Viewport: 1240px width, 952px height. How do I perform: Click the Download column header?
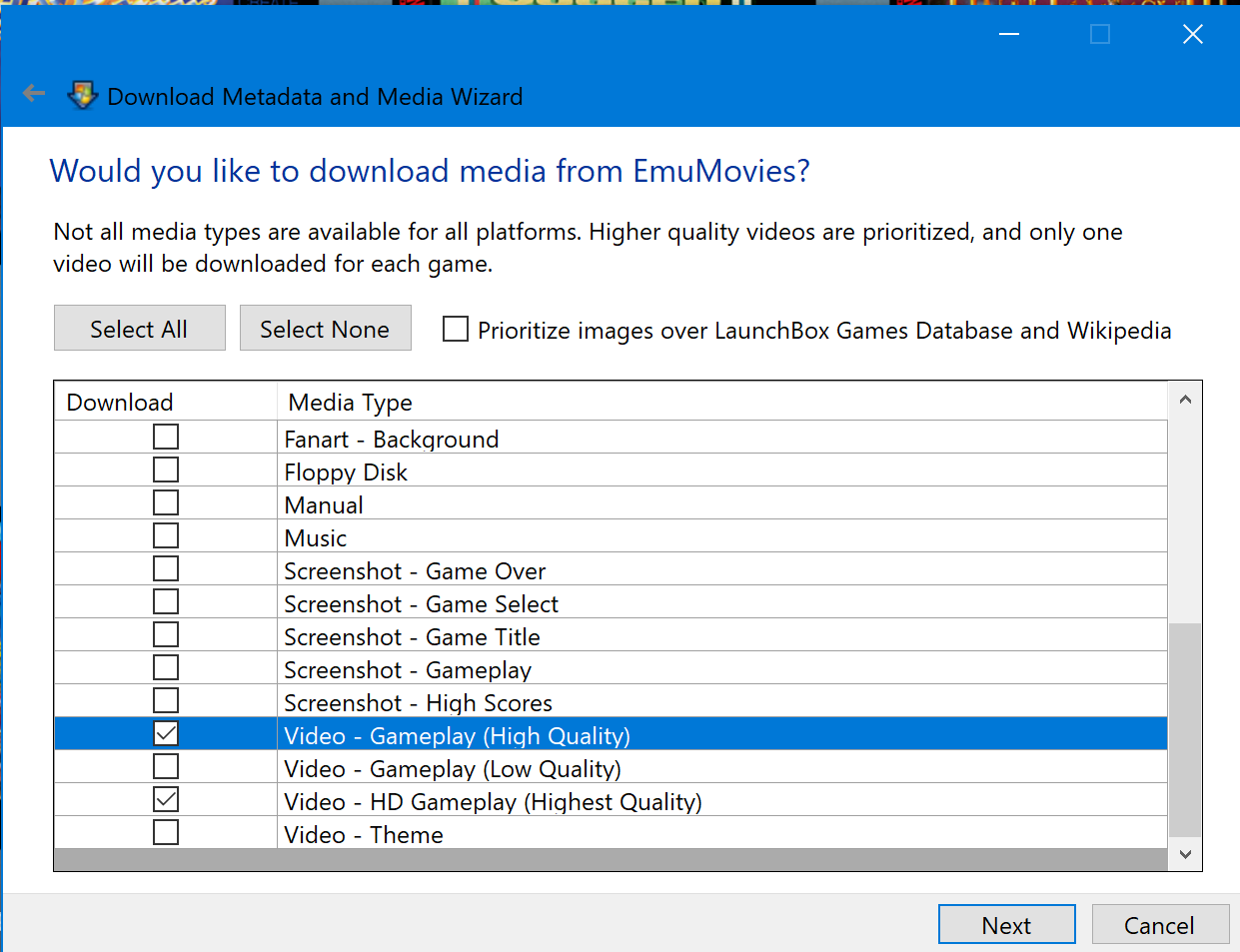pos(166,402)
